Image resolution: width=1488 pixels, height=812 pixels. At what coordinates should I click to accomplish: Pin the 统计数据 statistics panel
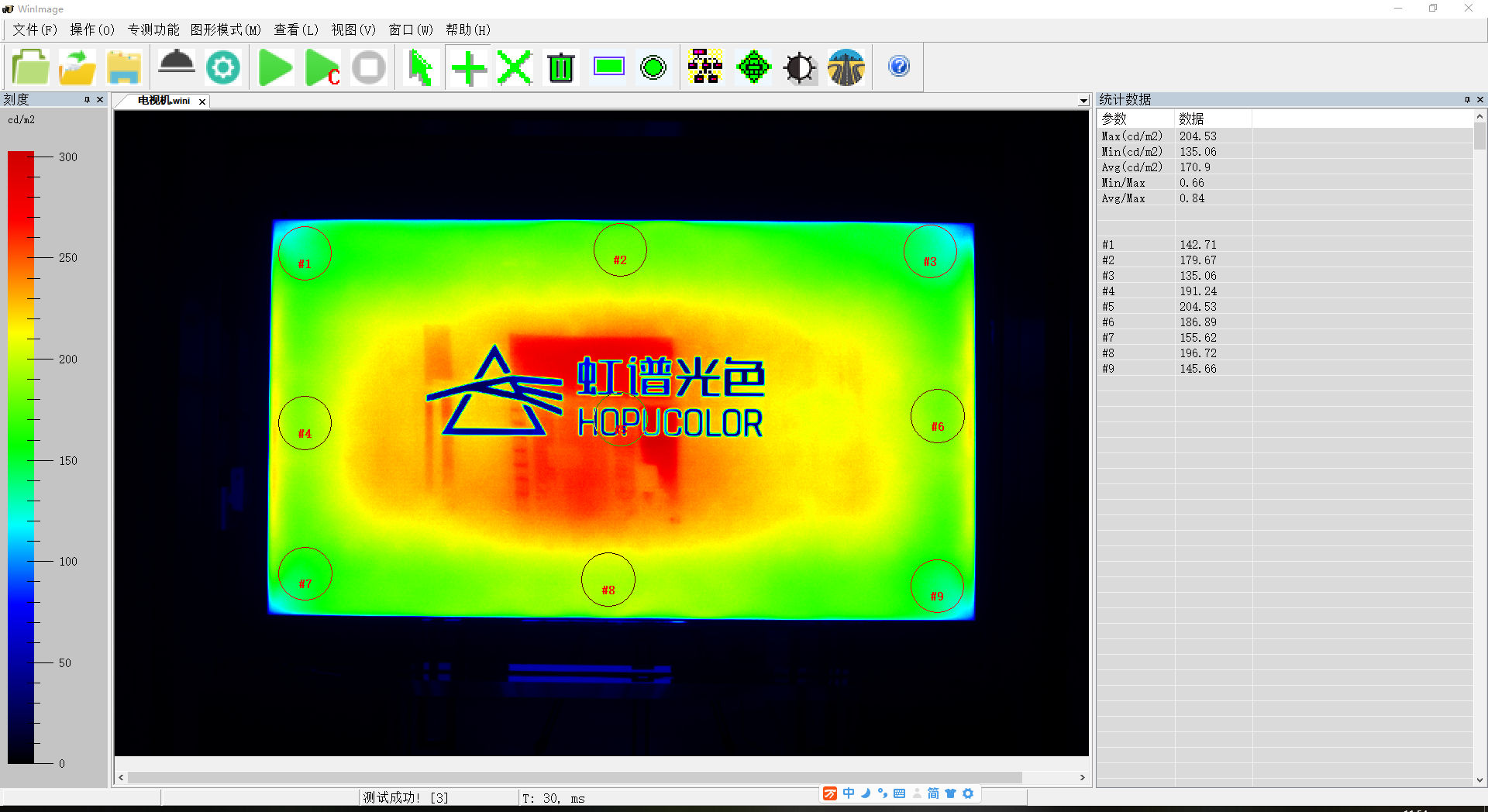[x=1467, y=100]
